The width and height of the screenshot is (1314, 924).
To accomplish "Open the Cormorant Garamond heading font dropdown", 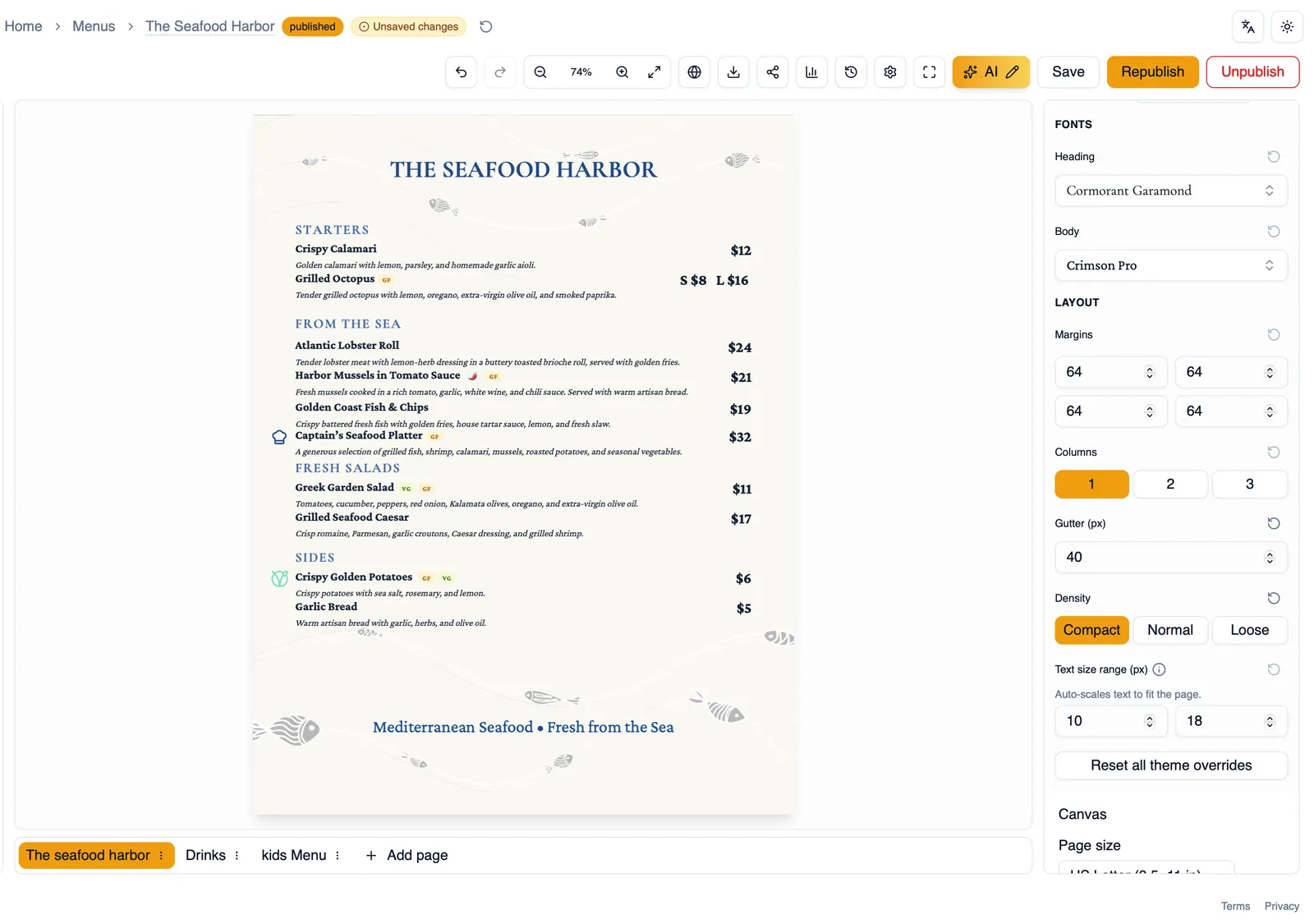I will point(1171,191).
